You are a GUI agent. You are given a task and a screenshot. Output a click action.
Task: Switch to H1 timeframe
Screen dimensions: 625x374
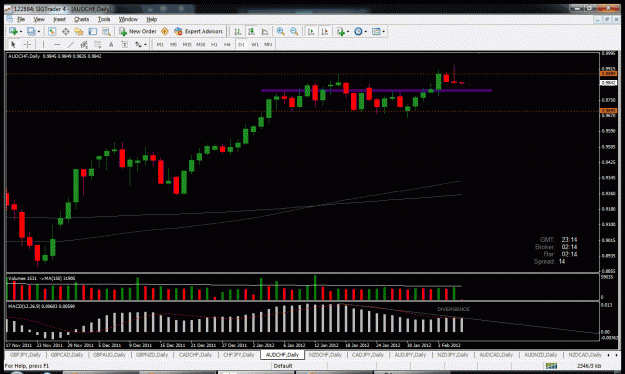pyautogui.click(x=214, y=45)
